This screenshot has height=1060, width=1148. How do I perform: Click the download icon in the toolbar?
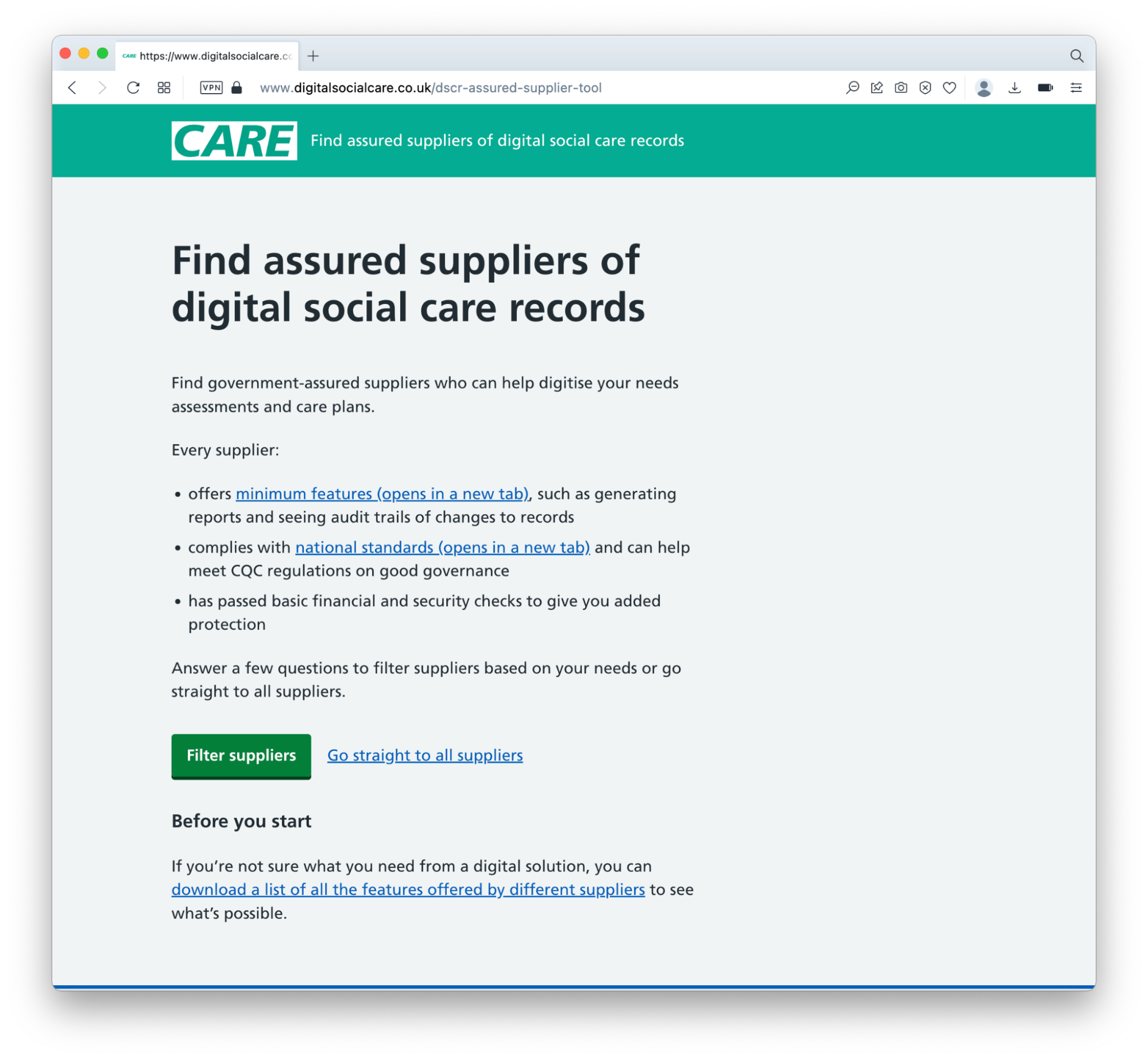coord(1013,87)
